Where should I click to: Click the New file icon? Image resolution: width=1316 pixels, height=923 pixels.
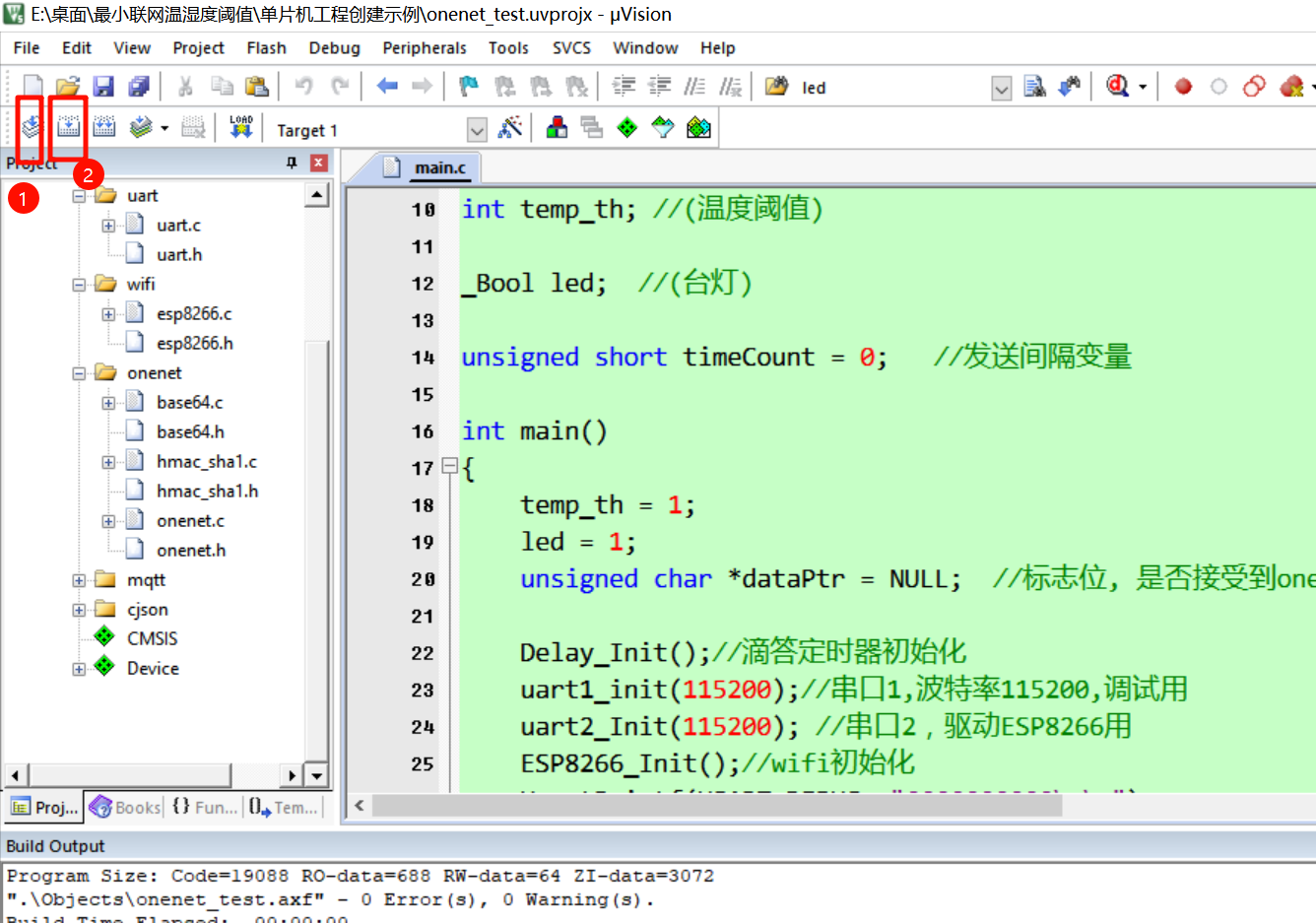tap(33, 87)
